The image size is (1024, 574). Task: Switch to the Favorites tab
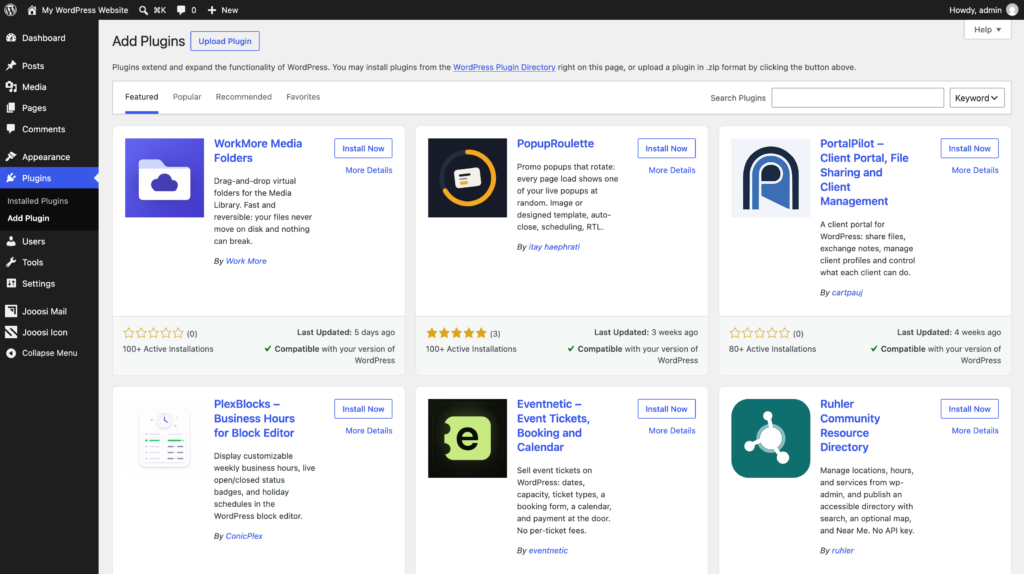click(x=303, y=97)
